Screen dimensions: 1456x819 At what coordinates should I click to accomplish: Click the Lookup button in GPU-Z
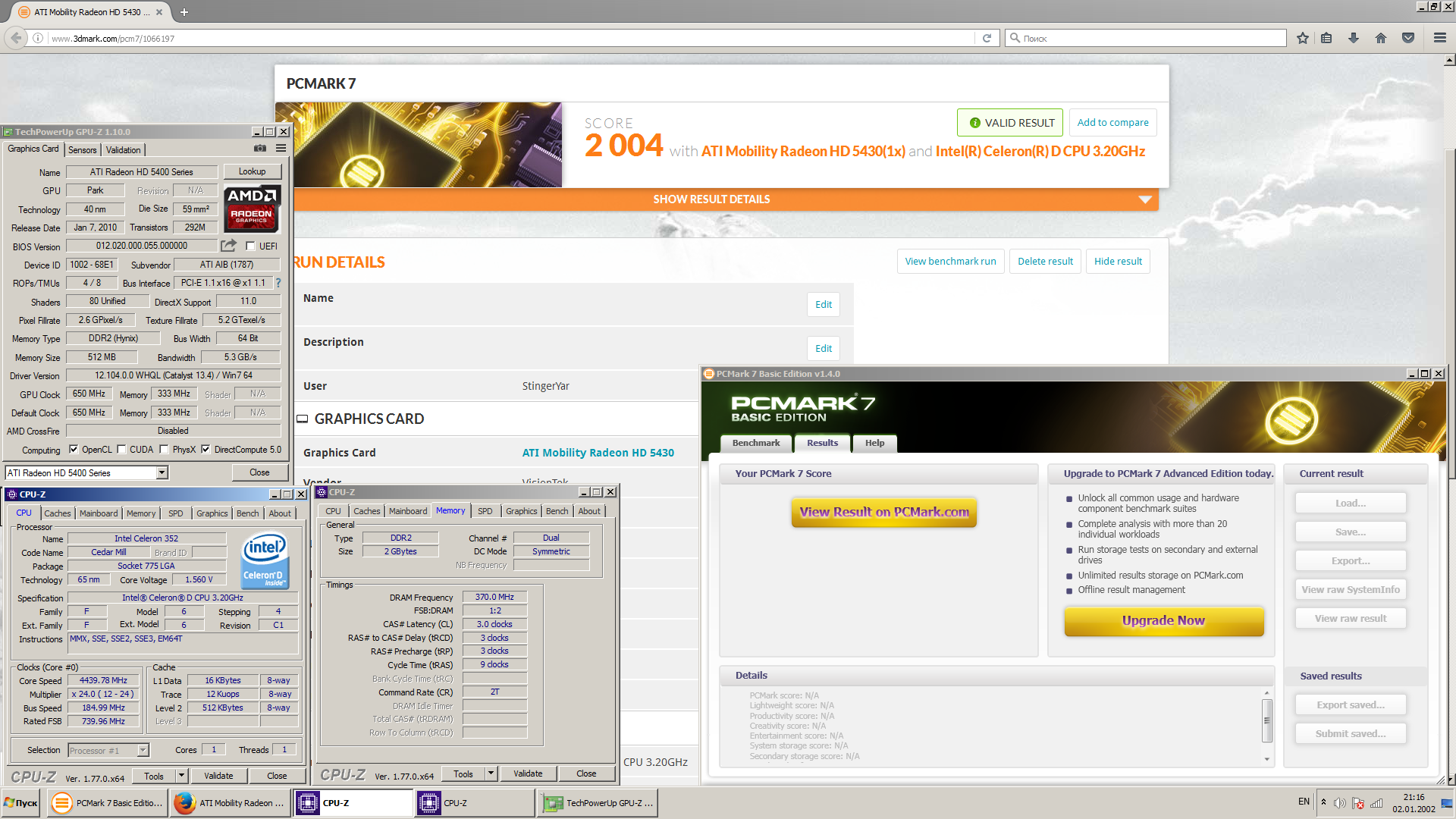253,171
